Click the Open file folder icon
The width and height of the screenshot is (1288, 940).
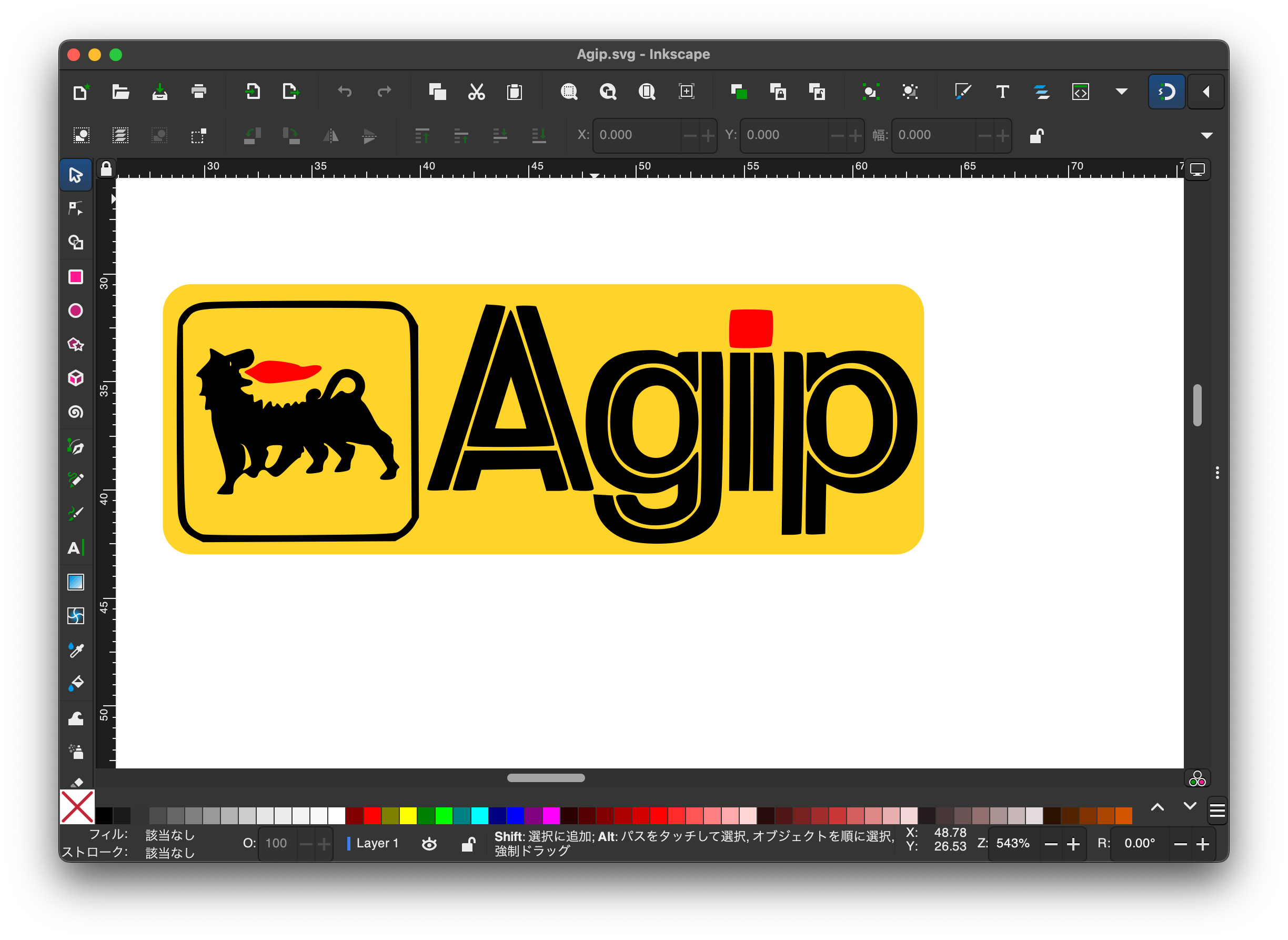pos(120,92)
